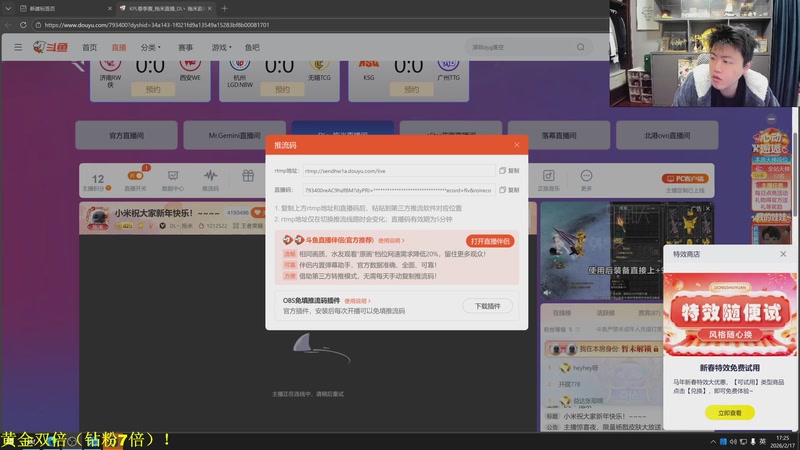Click viewer 开摆778 in ranking
The width and height of the screenshot is (800, 450).
[569, 384]
